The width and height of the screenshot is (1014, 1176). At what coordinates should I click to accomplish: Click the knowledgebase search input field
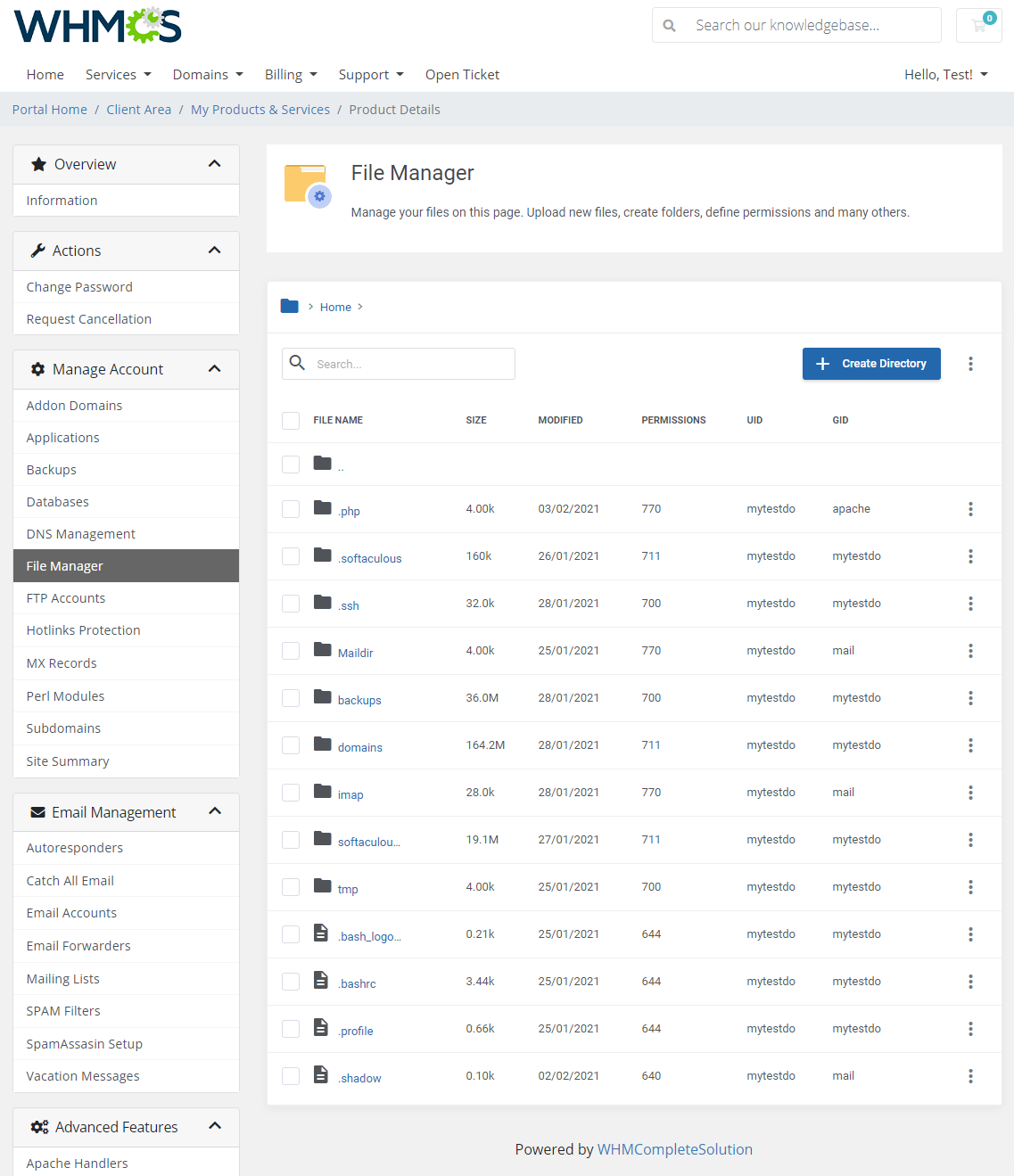pyautogui.click(x=803, y=25)
